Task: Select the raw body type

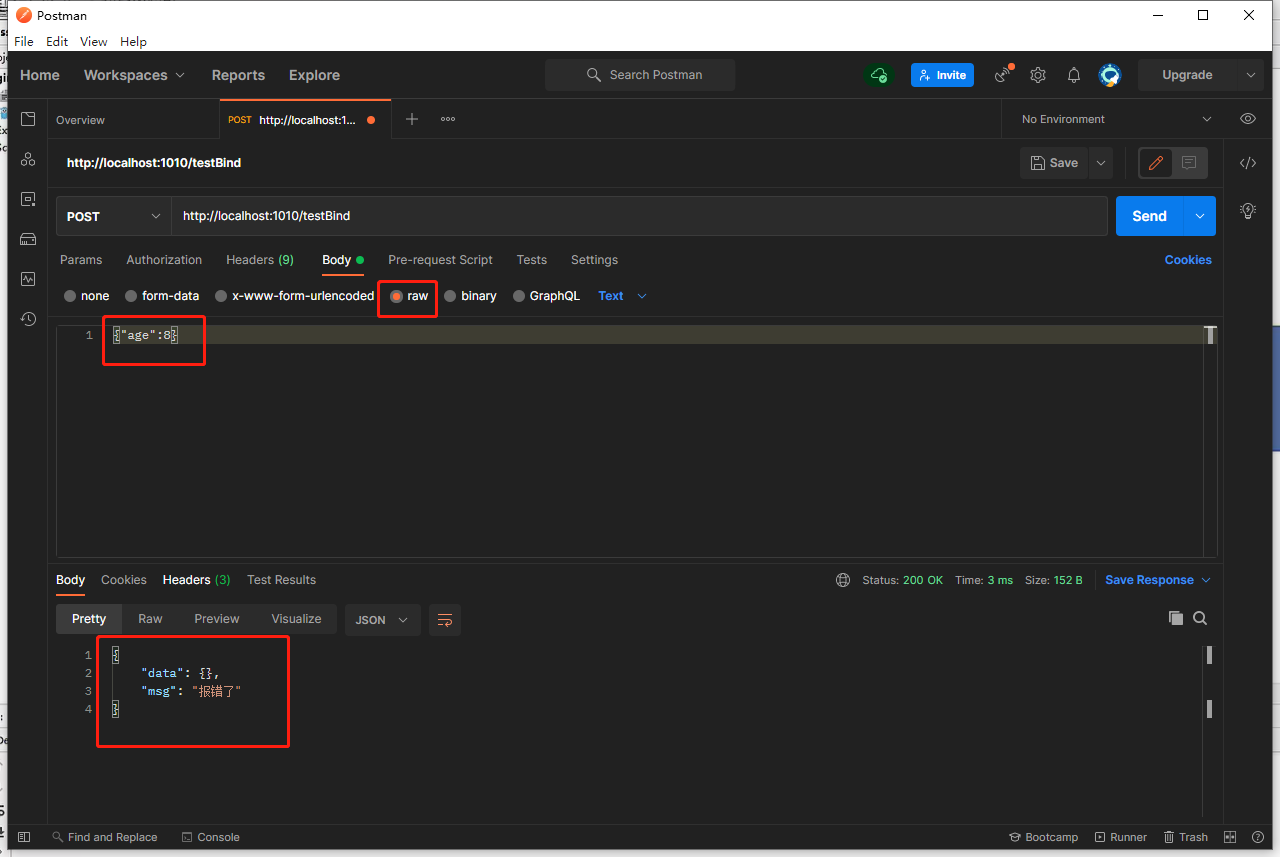Action: (x=409, y=296)
